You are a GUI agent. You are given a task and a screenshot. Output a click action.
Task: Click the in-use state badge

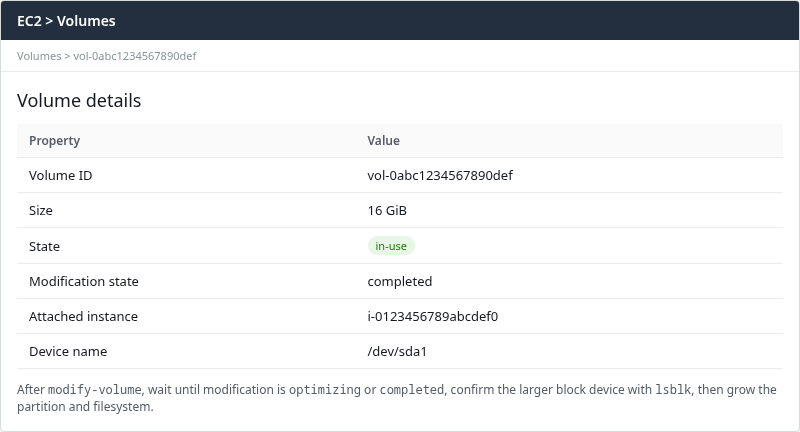point(391,246)
